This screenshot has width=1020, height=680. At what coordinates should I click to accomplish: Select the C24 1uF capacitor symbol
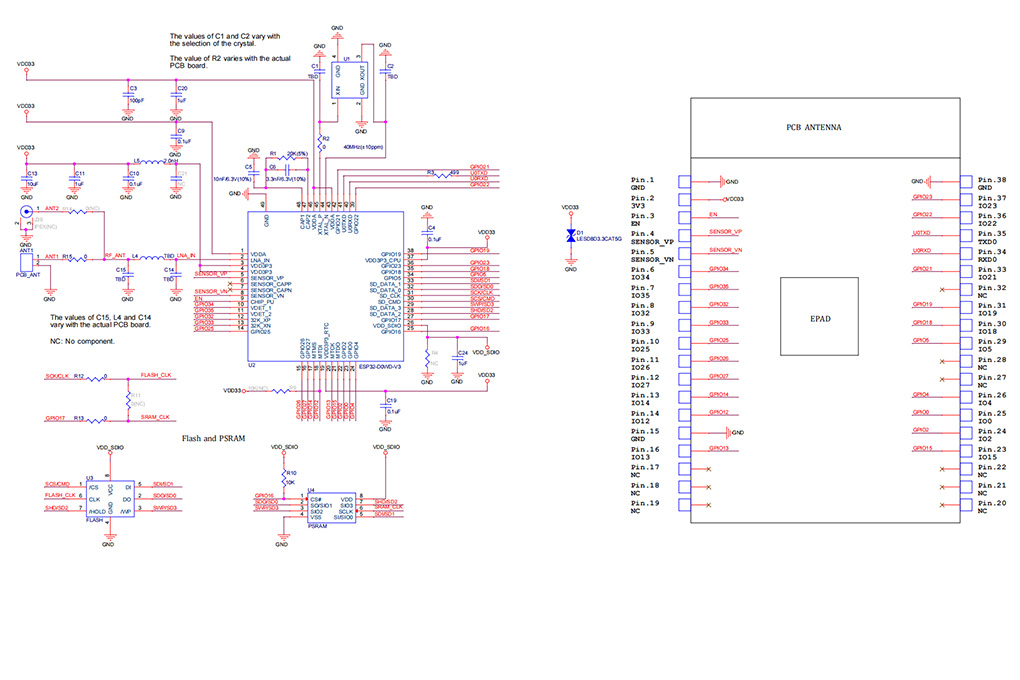coord(457,359)
